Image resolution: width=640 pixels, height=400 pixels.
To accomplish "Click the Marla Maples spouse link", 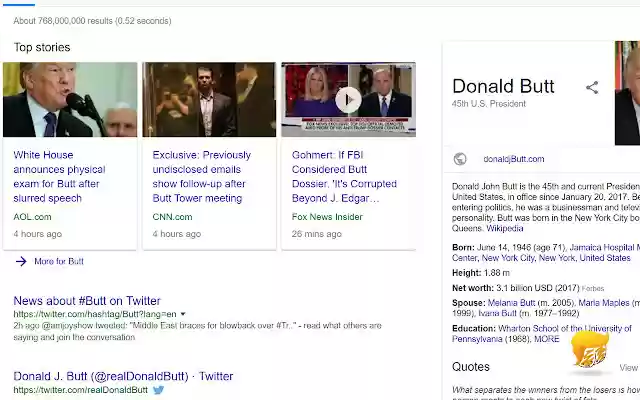I will (604, 303).
